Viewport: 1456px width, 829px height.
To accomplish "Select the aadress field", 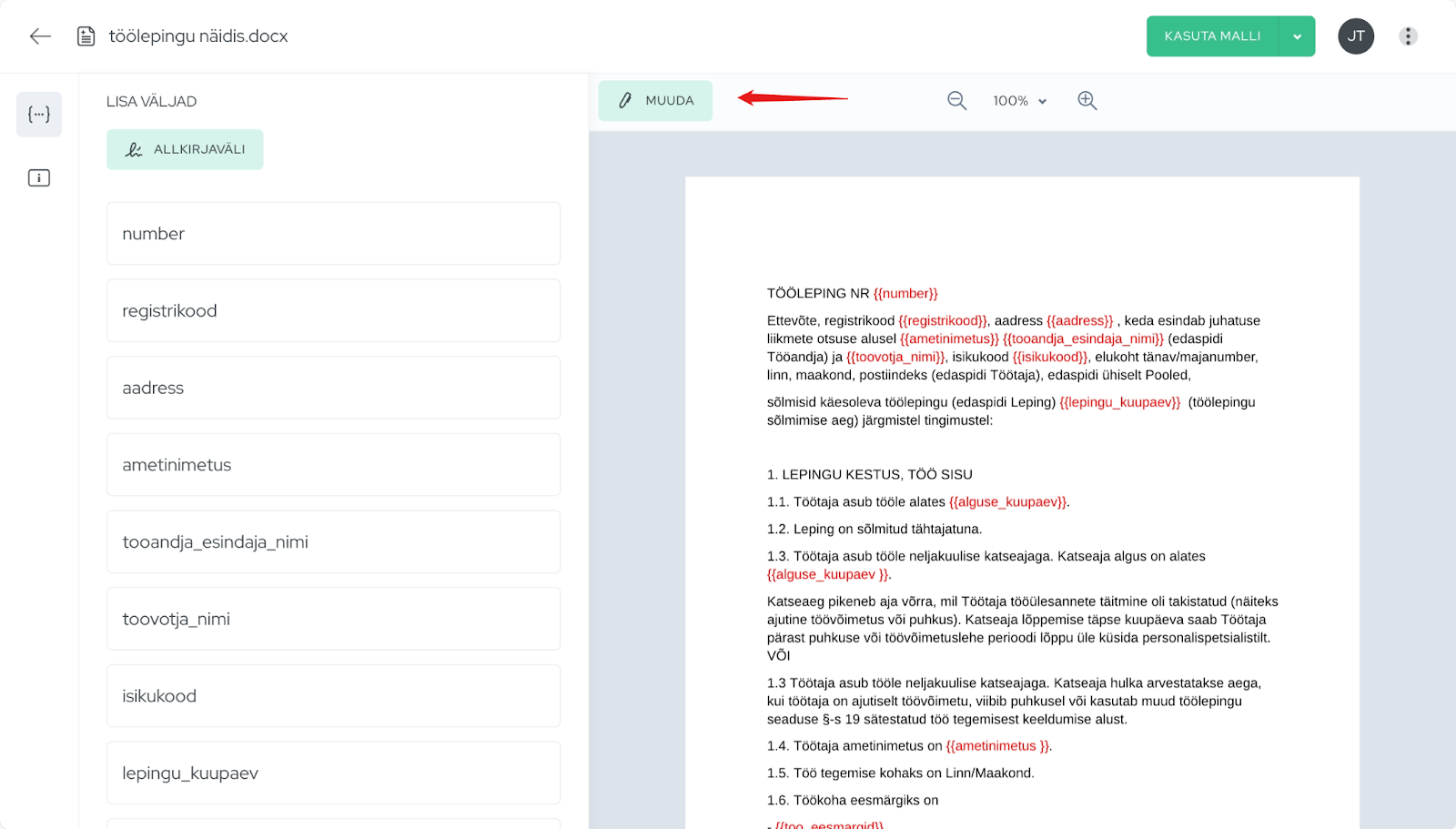I will pyautogui.click(x=333, y=388).
